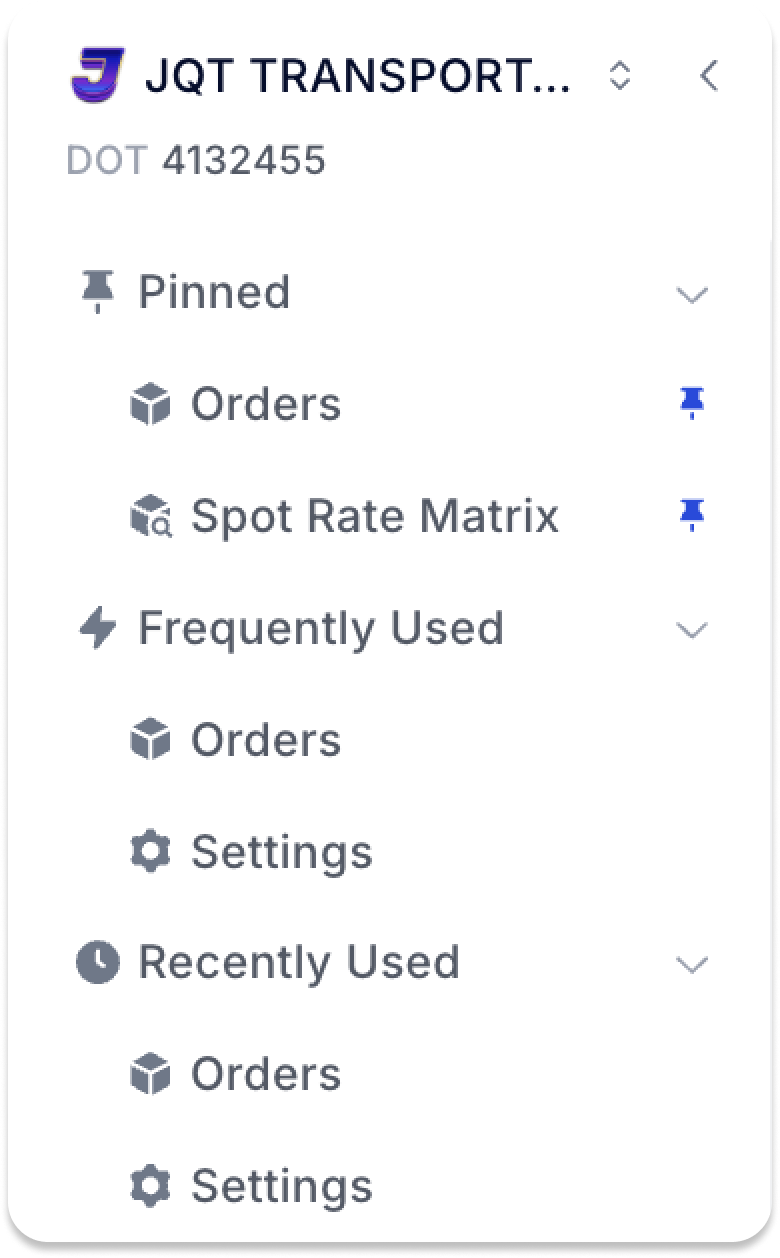Click the lightning bolt Frequently Used icon
This screenshot has height=1258, width=780.
click(97, 629)
